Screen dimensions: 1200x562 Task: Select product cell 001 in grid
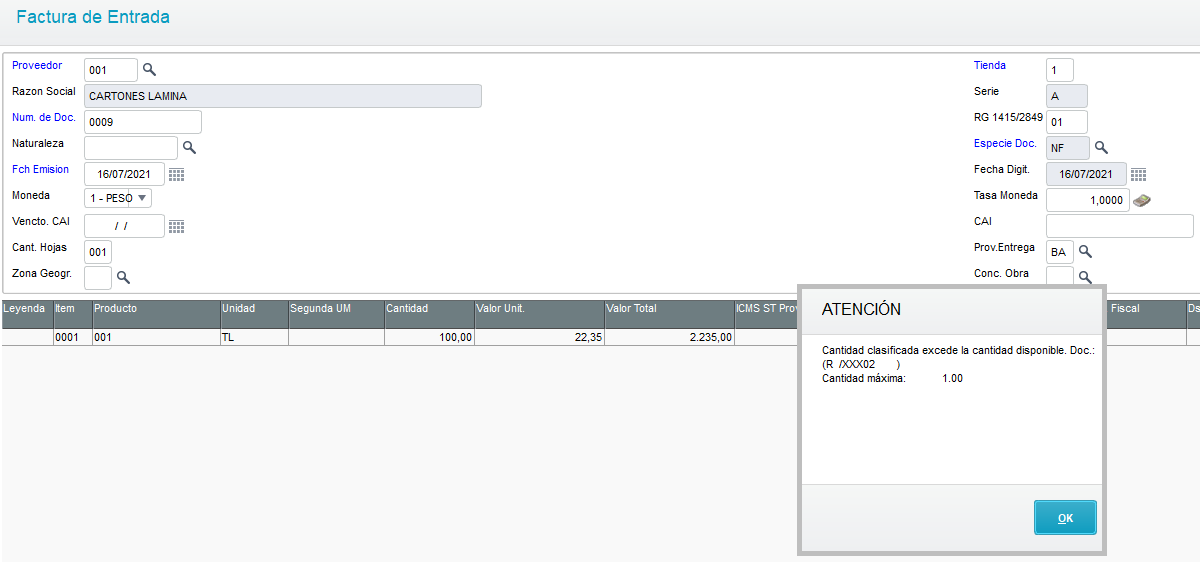156,338
